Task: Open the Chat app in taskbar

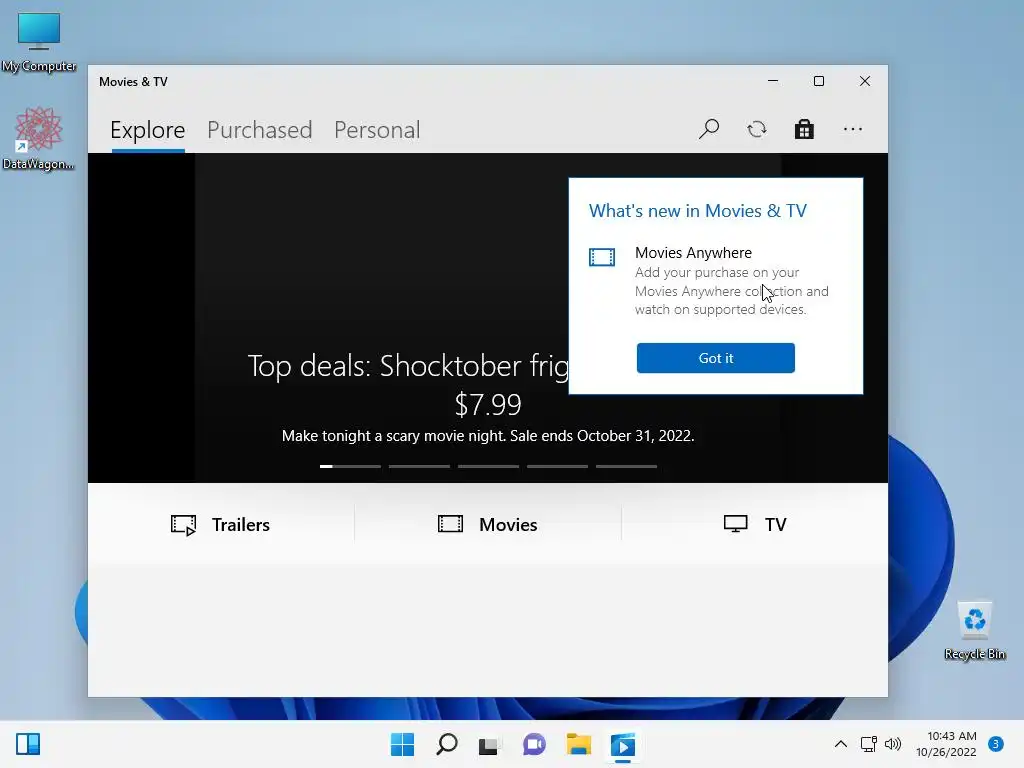Action: pyautogui.click(x=534, y=744)
